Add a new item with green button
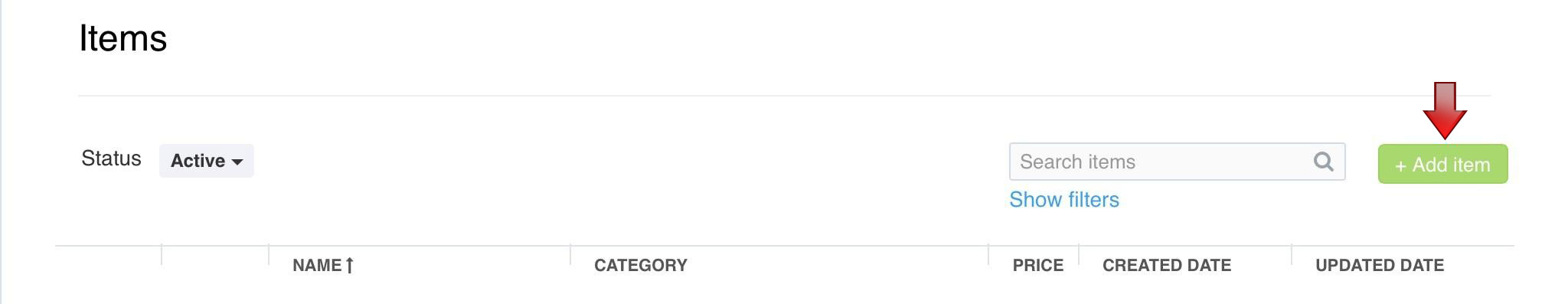Screen dimensions: 1568x304 tap(1442, 164)
